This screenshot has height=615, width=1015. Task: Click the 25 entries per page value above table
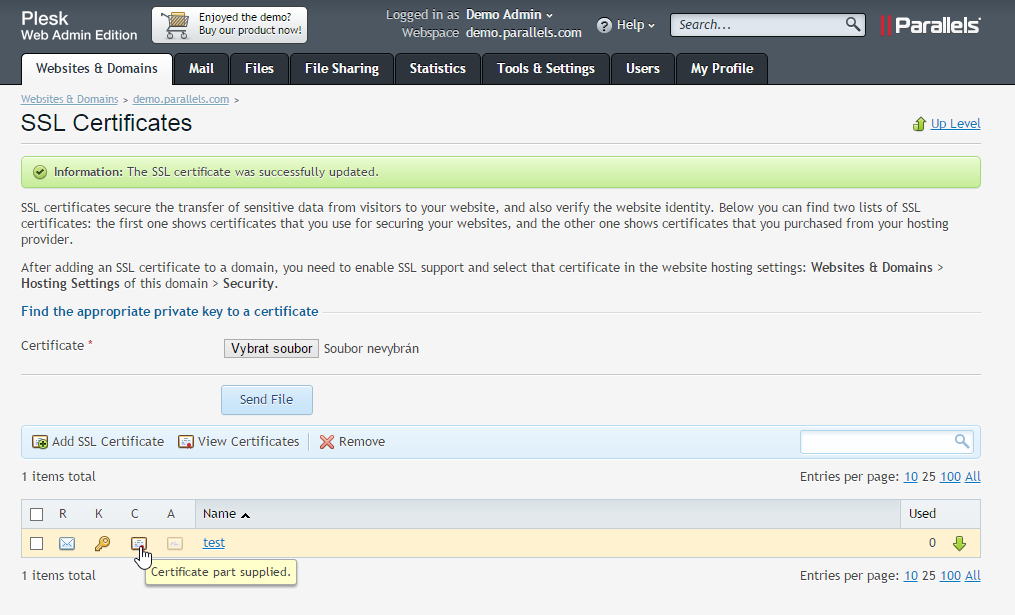(929, 477)
